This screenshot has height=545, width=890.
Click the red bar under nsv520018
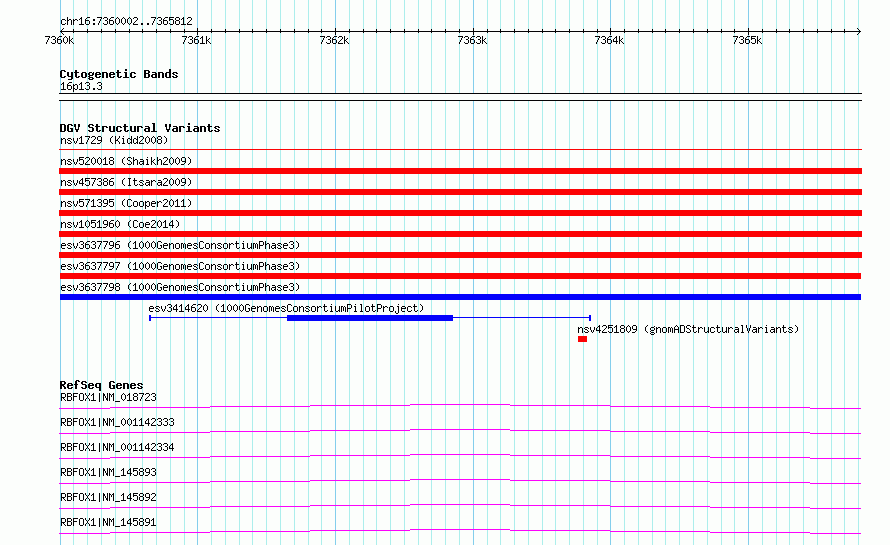click(460, 171)
